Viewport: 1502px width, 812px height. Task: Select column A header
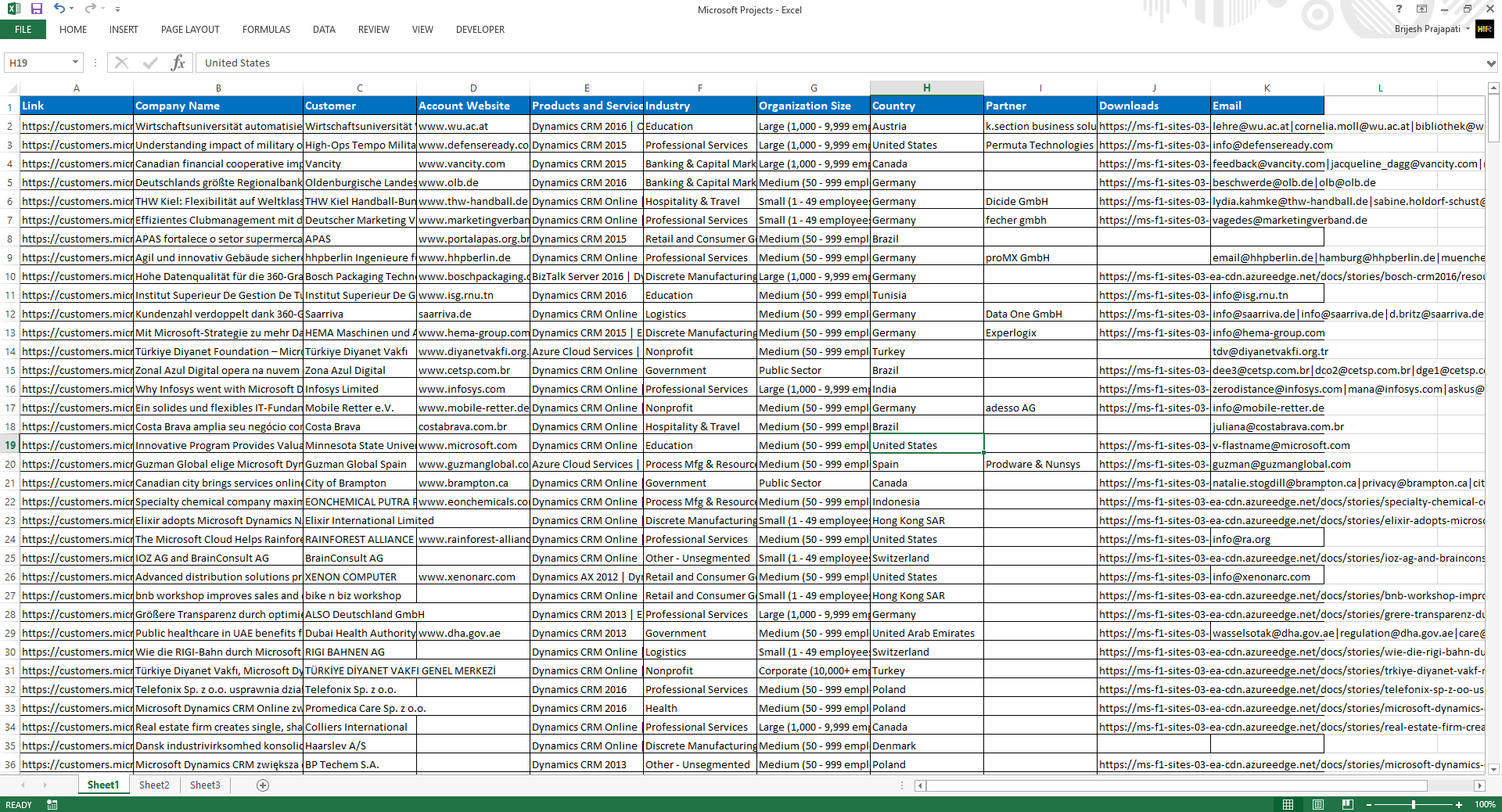pos(77,88)
